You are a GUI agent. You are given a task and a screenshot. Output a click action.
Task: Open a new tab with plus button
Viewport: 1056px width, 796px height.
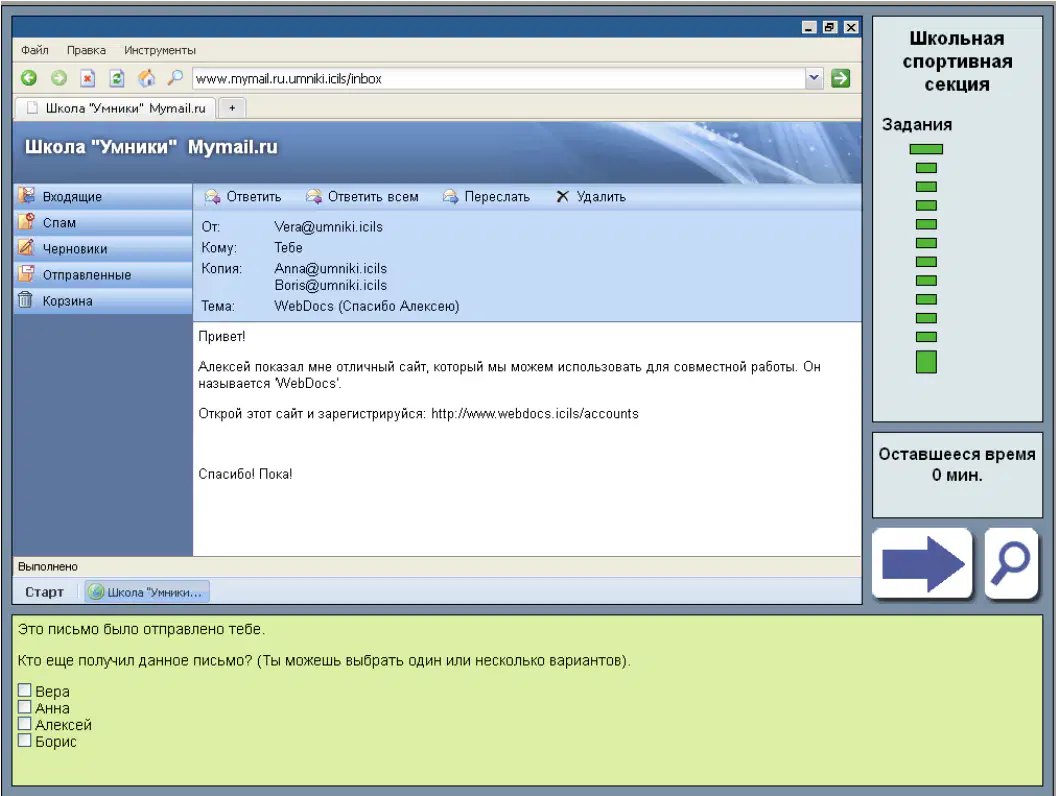pos(232,108)
